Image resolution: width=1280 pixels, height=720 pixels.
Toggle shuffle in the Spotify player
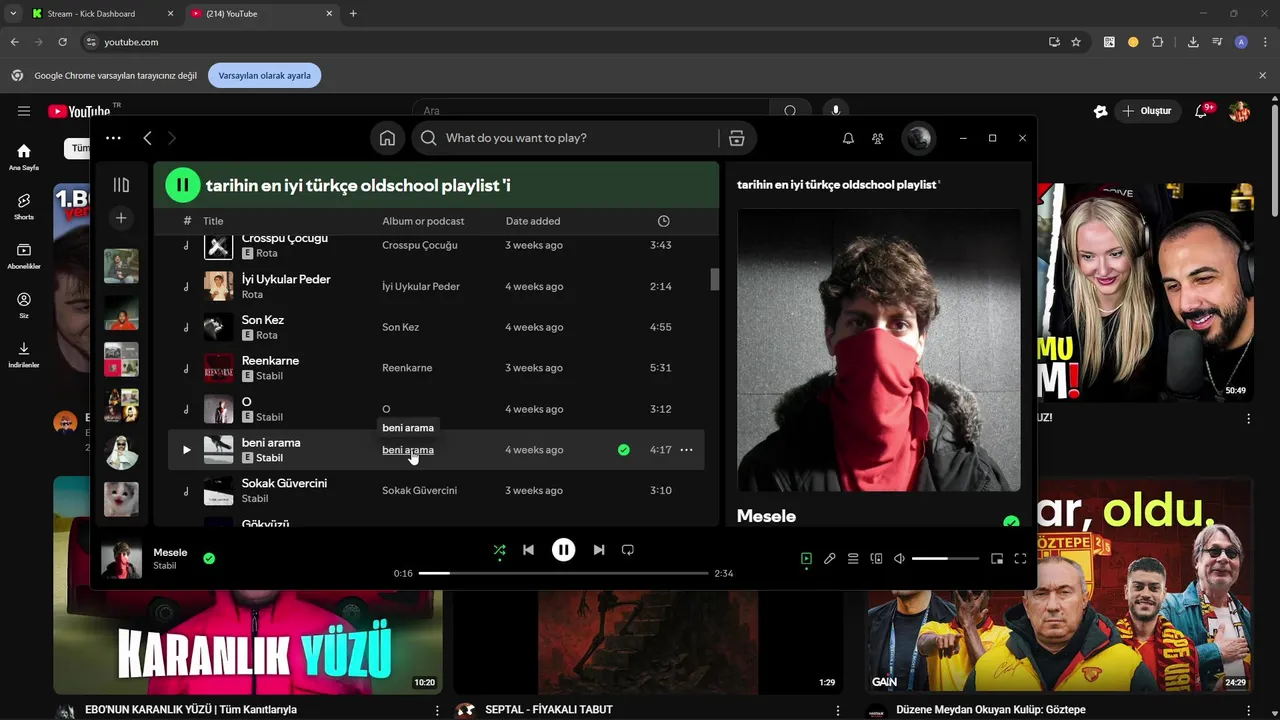pos(499,550)
